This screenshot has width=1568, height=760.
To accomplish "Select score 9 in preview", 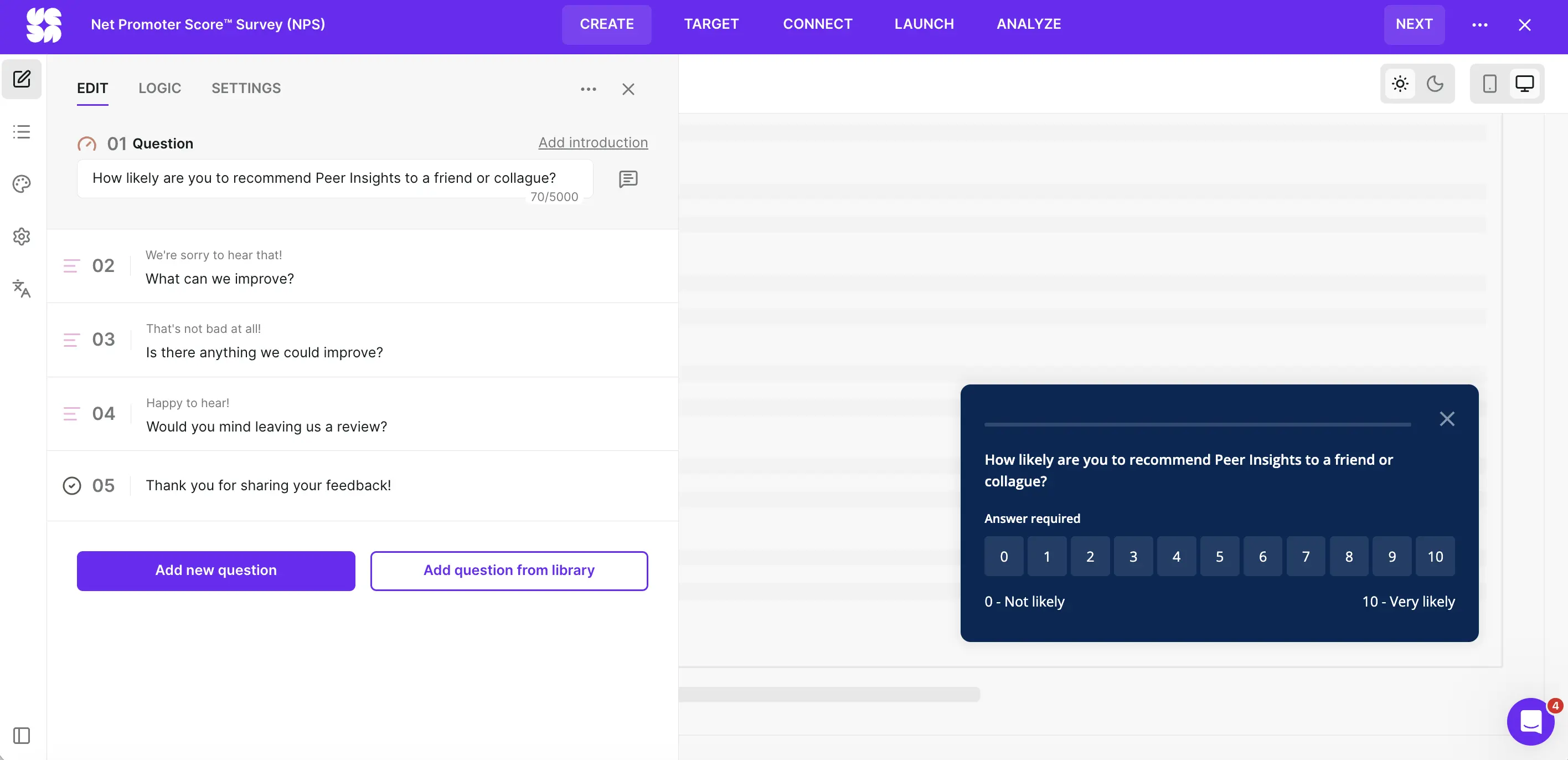I will 1392,556.
